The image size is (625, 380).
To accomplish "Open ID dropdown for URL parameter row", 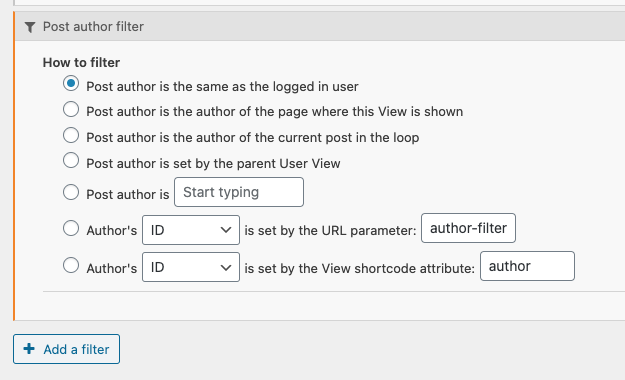I will click(x=191, y=230).
